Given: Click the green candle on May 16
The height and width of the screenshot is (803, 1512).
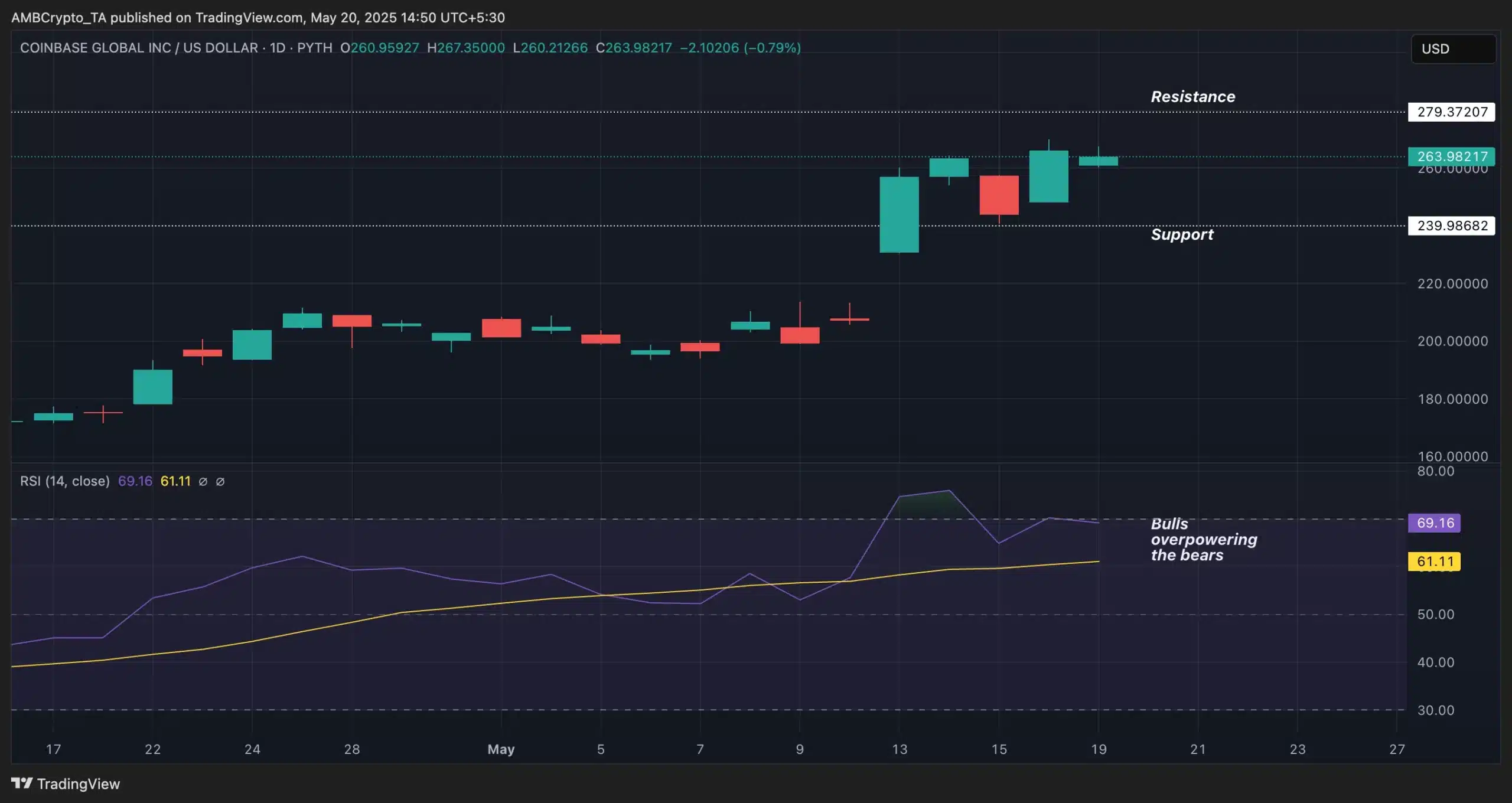Looking at the screenshot, I should pyautogui.click(x=1048, y=176).
